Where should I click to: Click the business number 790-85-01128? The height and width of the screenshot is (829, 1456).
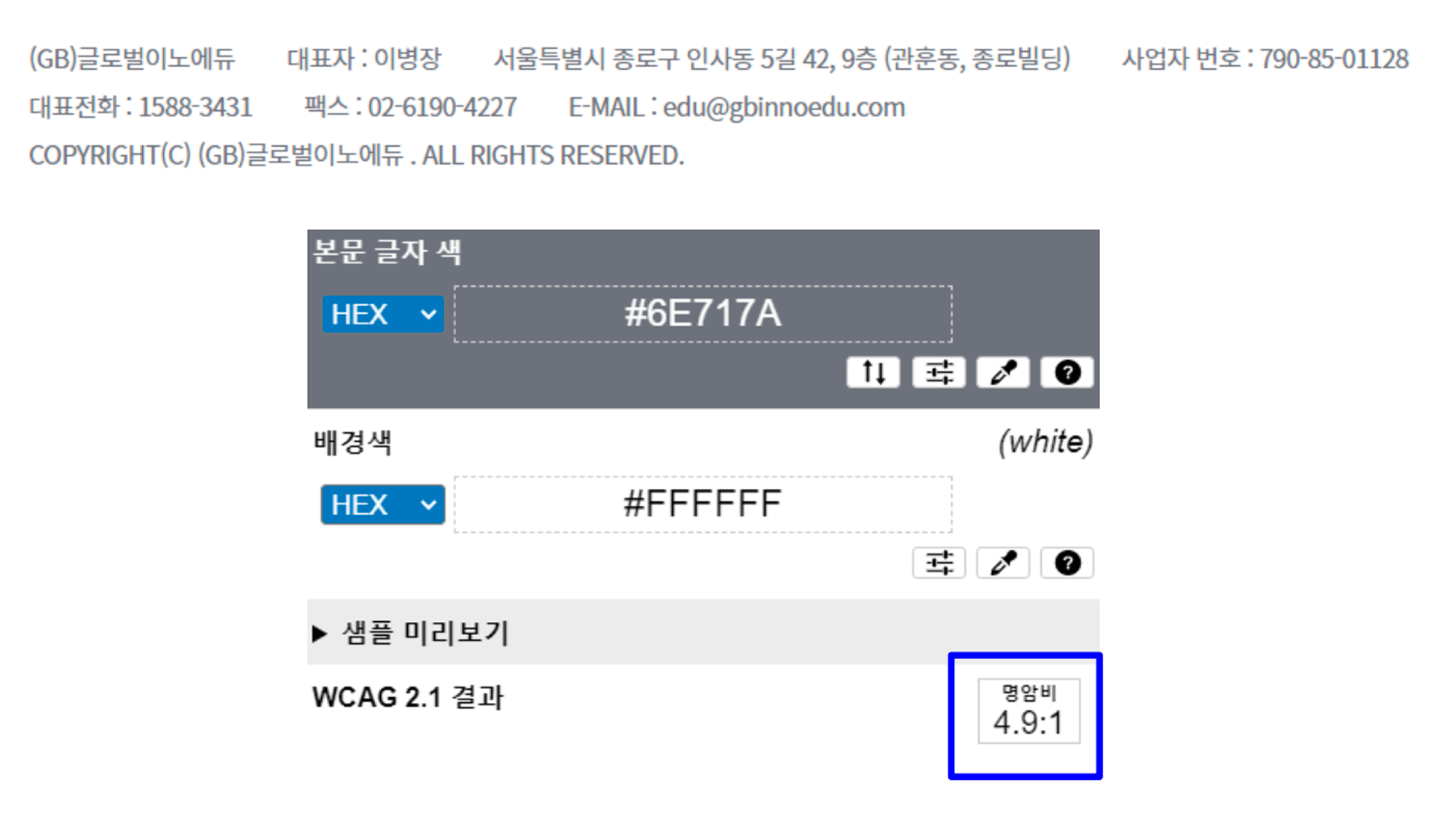(1333, 59)
